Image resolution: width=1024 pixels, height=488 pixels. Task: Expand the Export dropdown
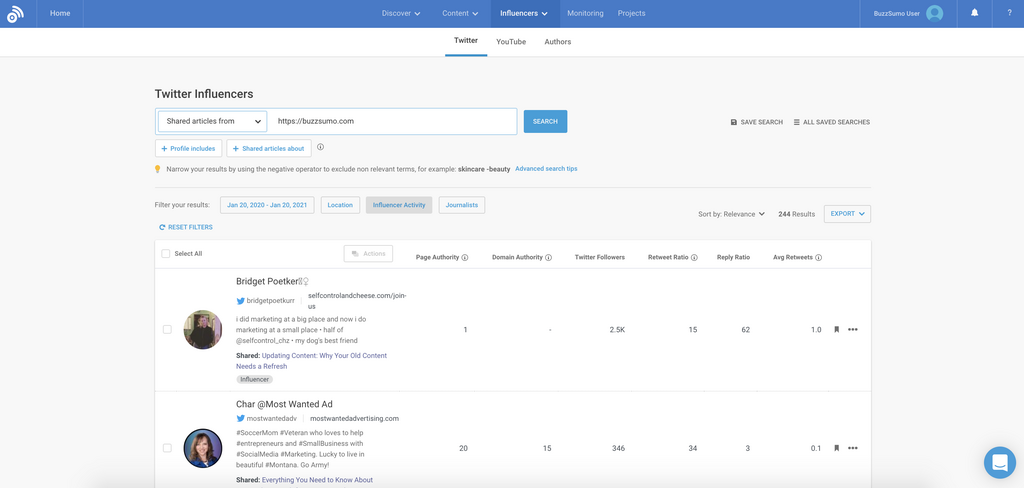[x=846, y=214]
